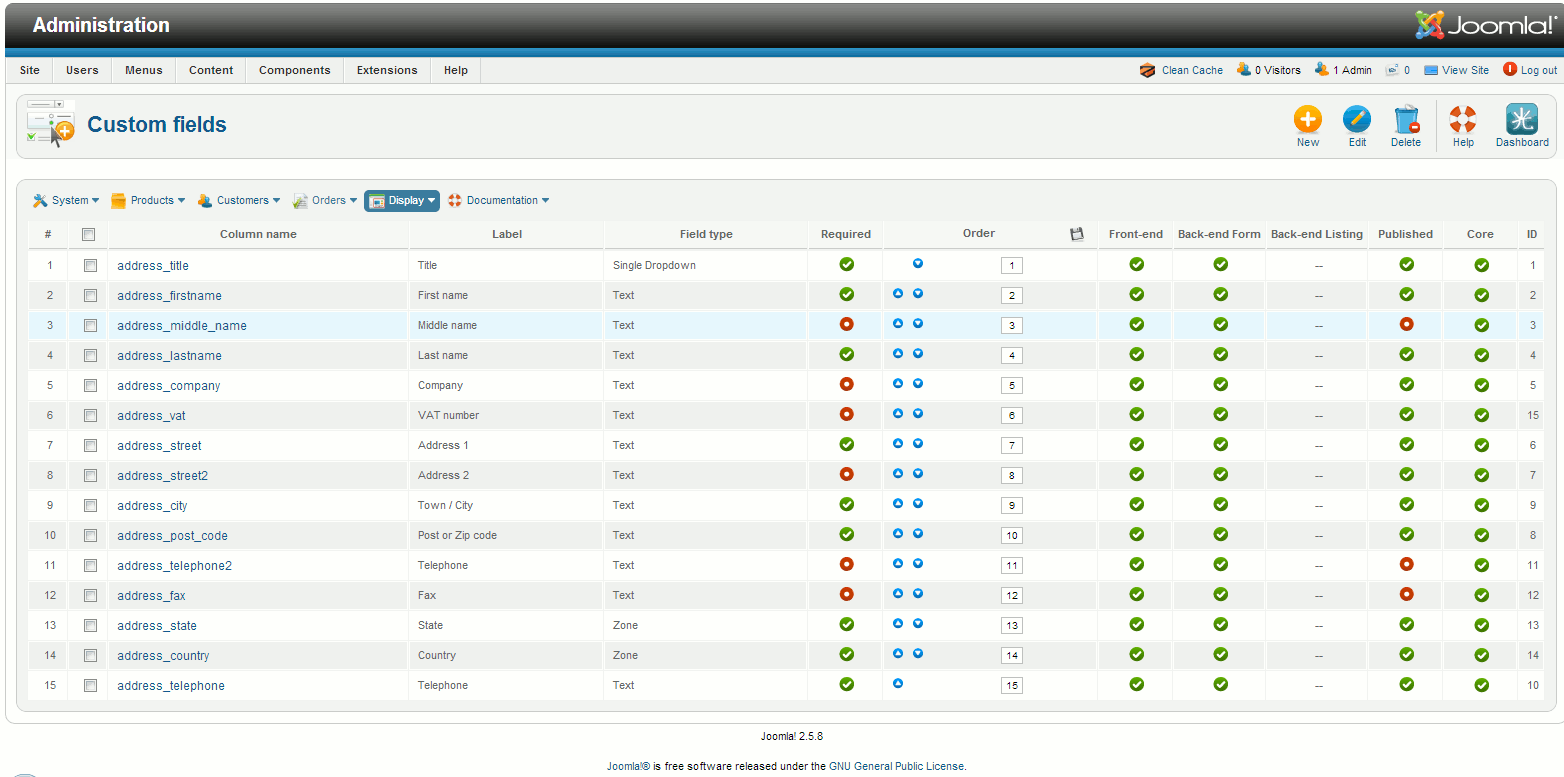Viewport: 1564px width, 777px height.
Task: Open the Products dropdown menu
Action: (x=148, y=200)
